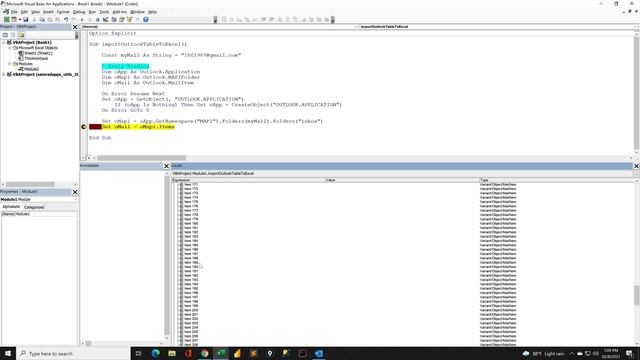
Task: Open the Edit menu
Action: pos(24,12)
